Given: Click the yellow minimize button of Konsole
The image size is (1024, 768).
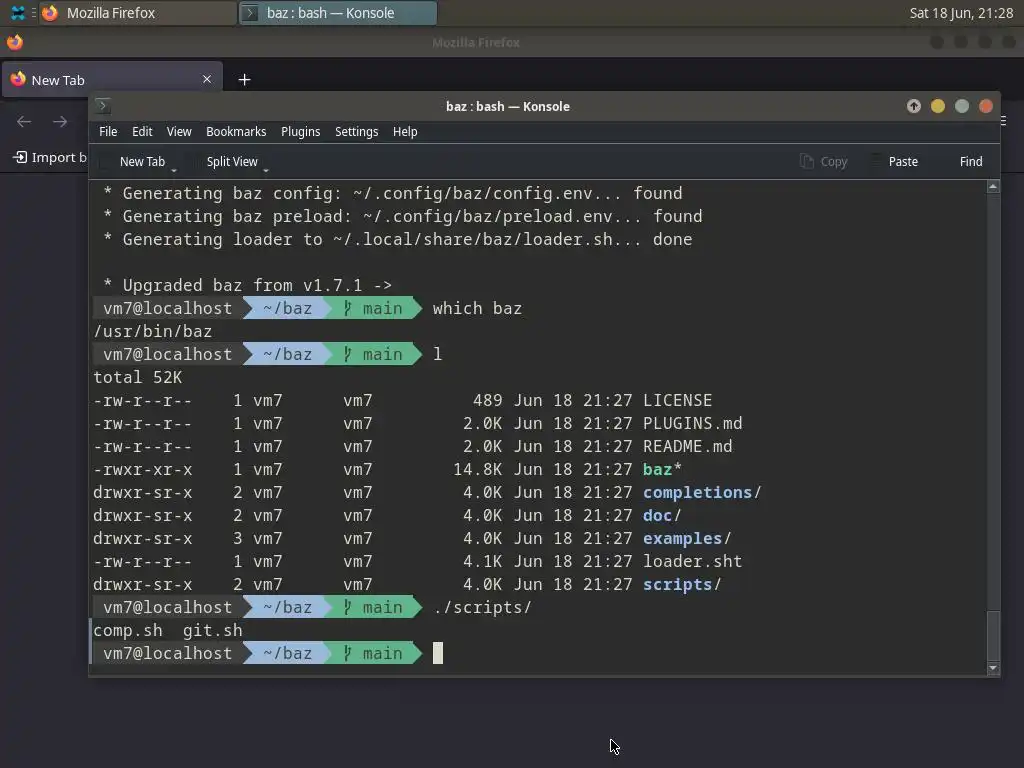Looking at the screenshot, I should (938, 106).
